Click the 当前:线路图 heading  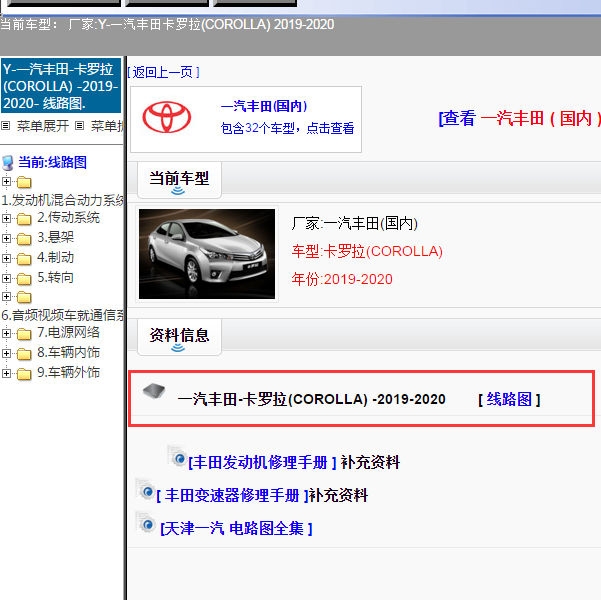(x=52, y=162)
